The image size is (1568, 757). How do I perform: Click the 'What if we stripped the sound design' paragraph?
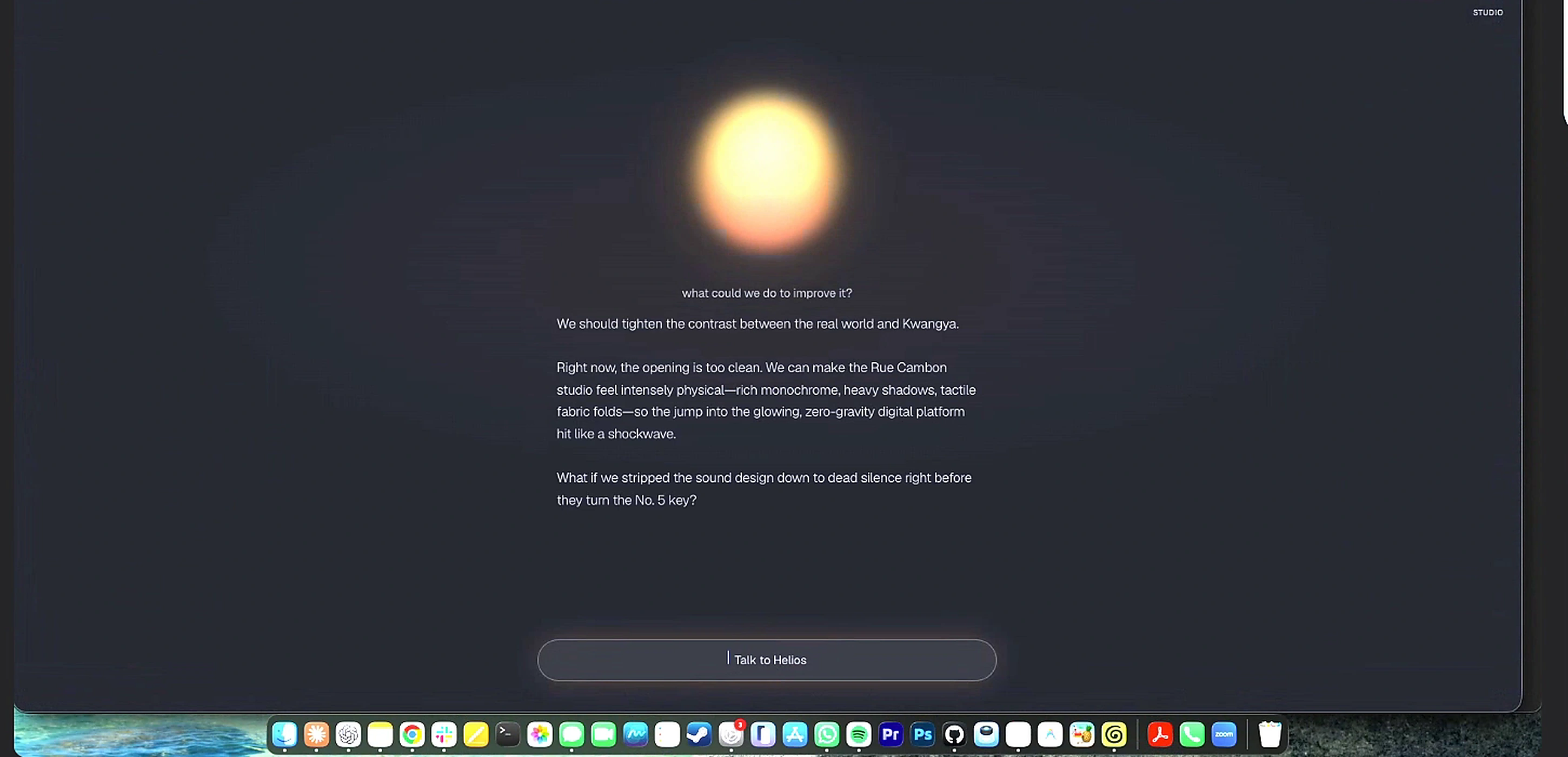(x=764, y=489)
